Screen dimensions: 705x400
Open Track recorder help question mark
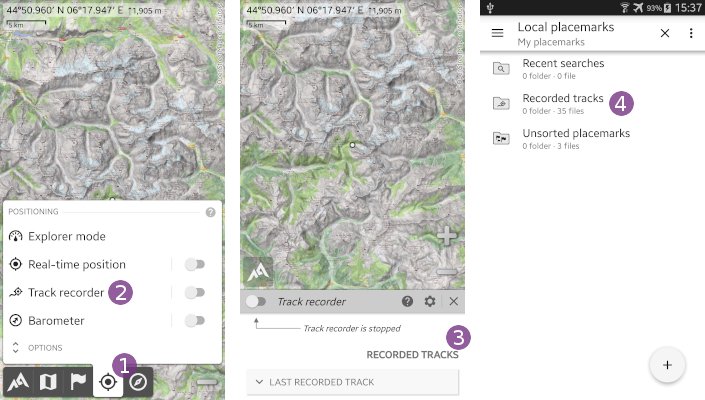tap(408, 301)
